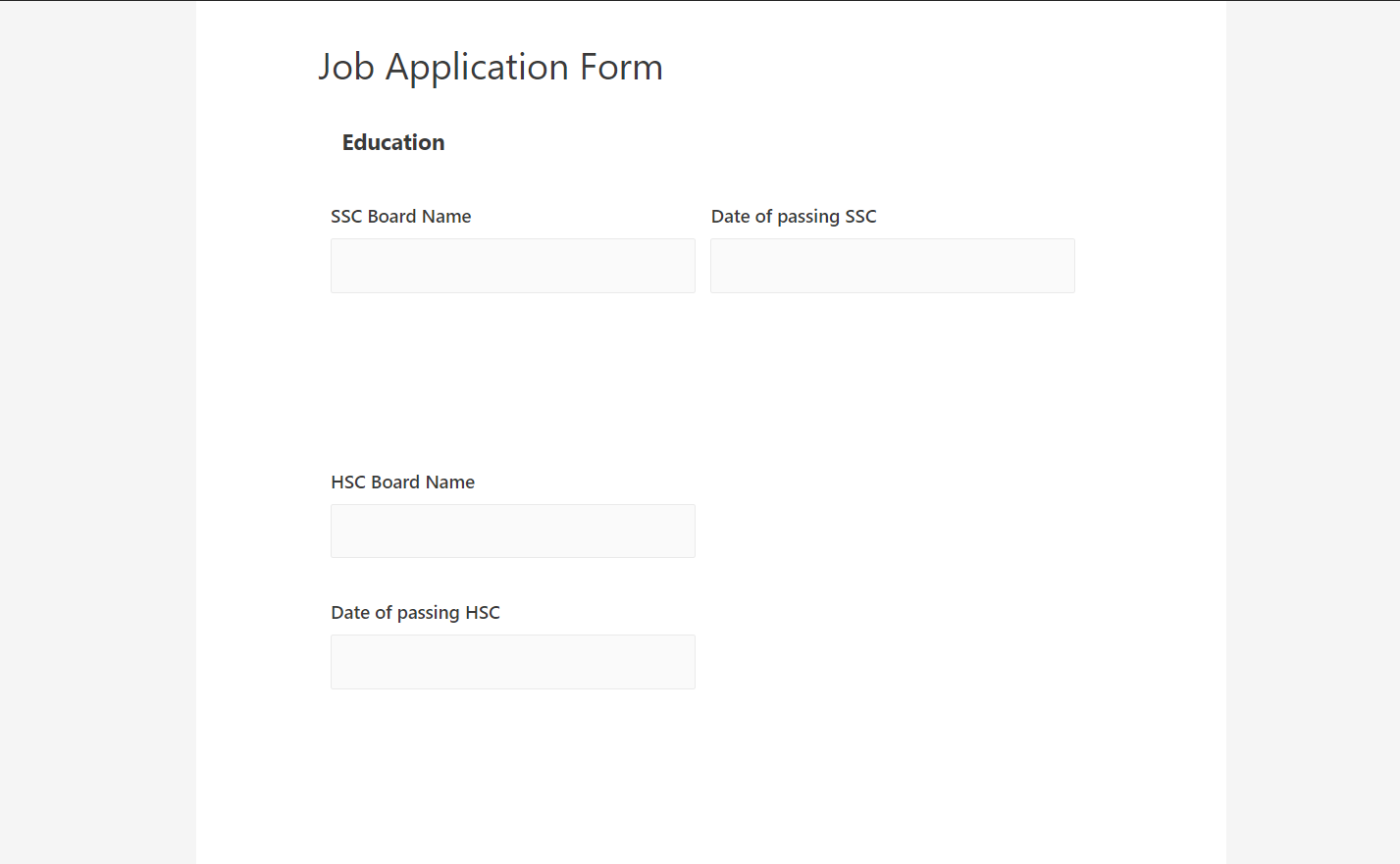Click the 'Education' section heading
Image resolution: width=1400 pixels, height=864 pixels.
(x=392, y=143)
